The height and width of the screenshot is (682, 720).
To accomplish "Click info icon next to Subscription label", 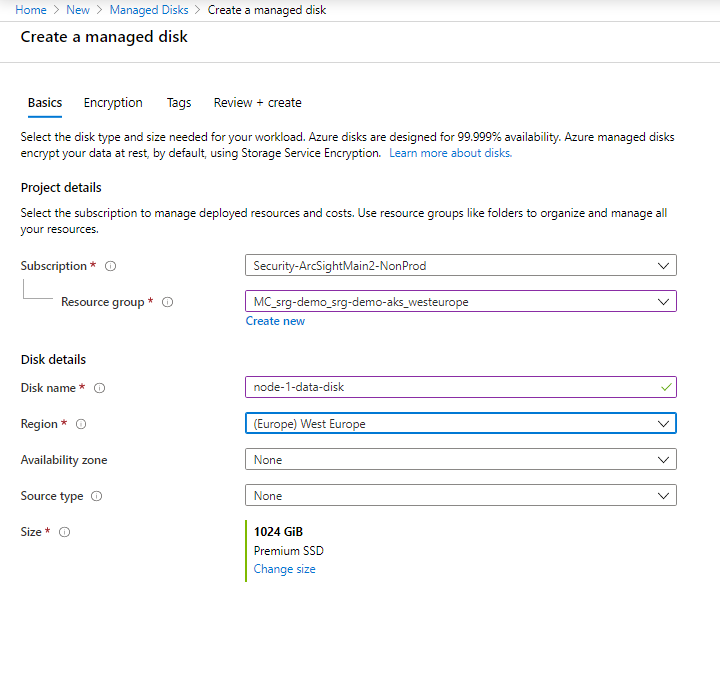I will [x=111, y=266].
